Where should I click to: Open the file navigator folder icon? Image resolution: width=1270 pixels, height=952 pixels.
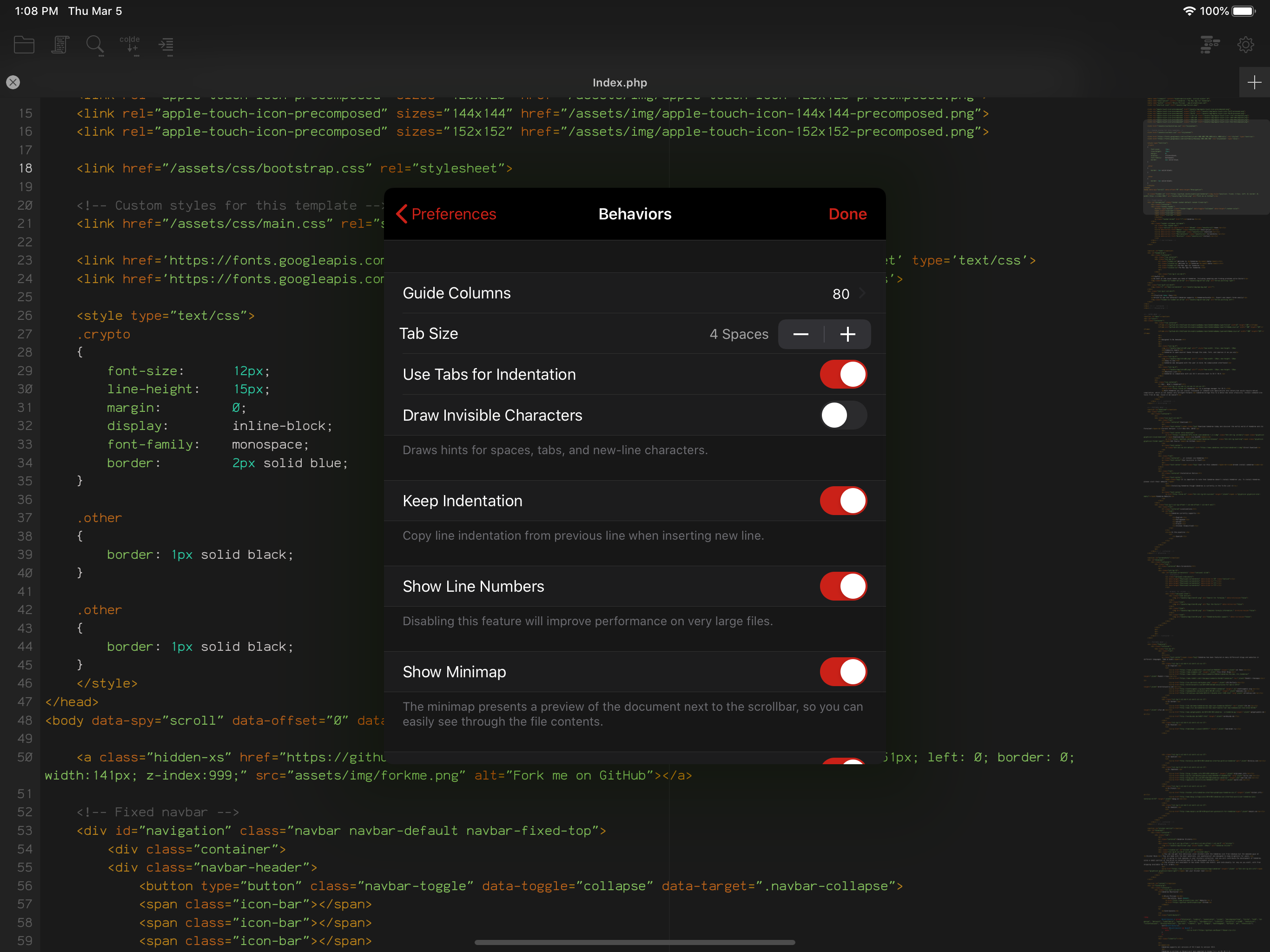(24, 45)
